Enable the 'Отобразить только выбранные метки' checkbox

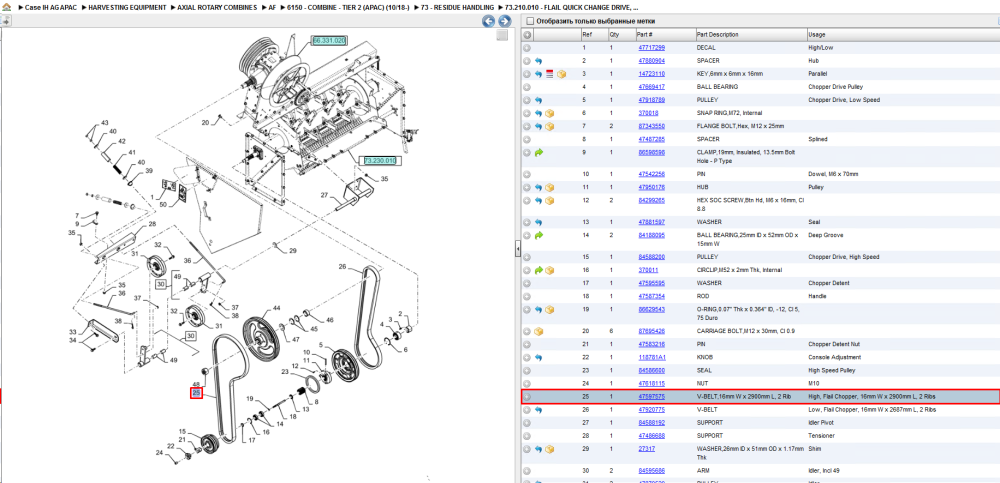[x=529, y=21]
